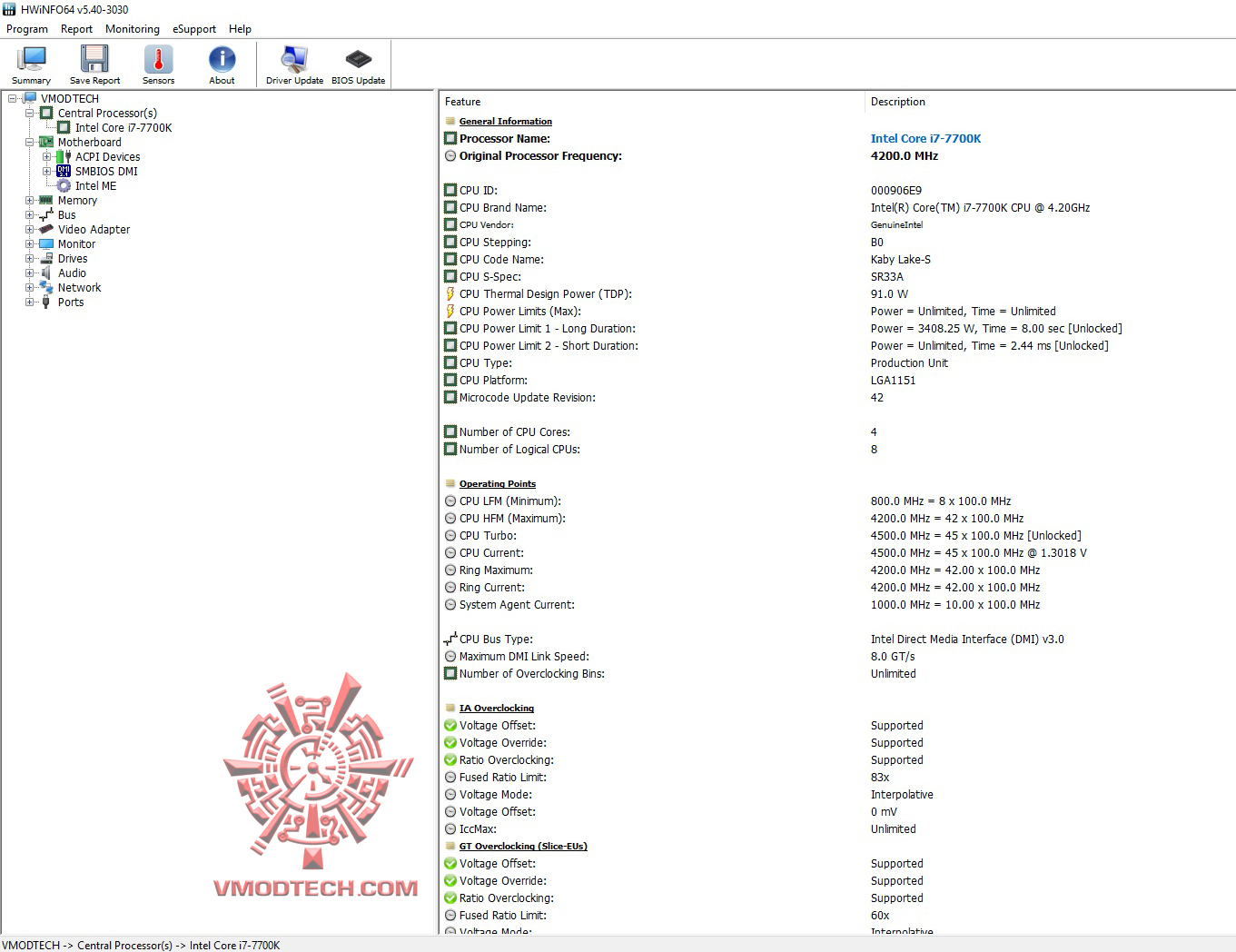Click the Monitor icon in tree

pos(46,243)
